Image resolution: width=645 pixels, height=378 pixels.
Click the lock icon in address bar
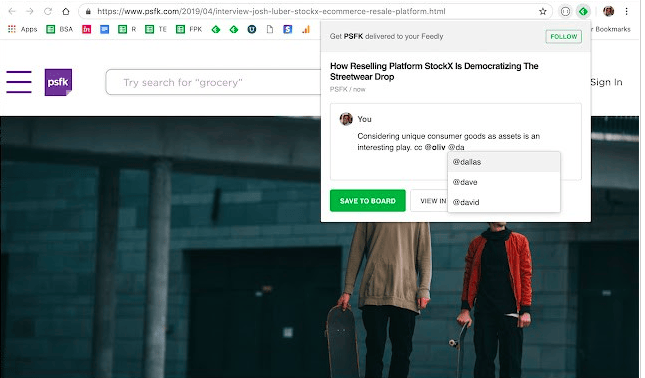click(88, 12)
